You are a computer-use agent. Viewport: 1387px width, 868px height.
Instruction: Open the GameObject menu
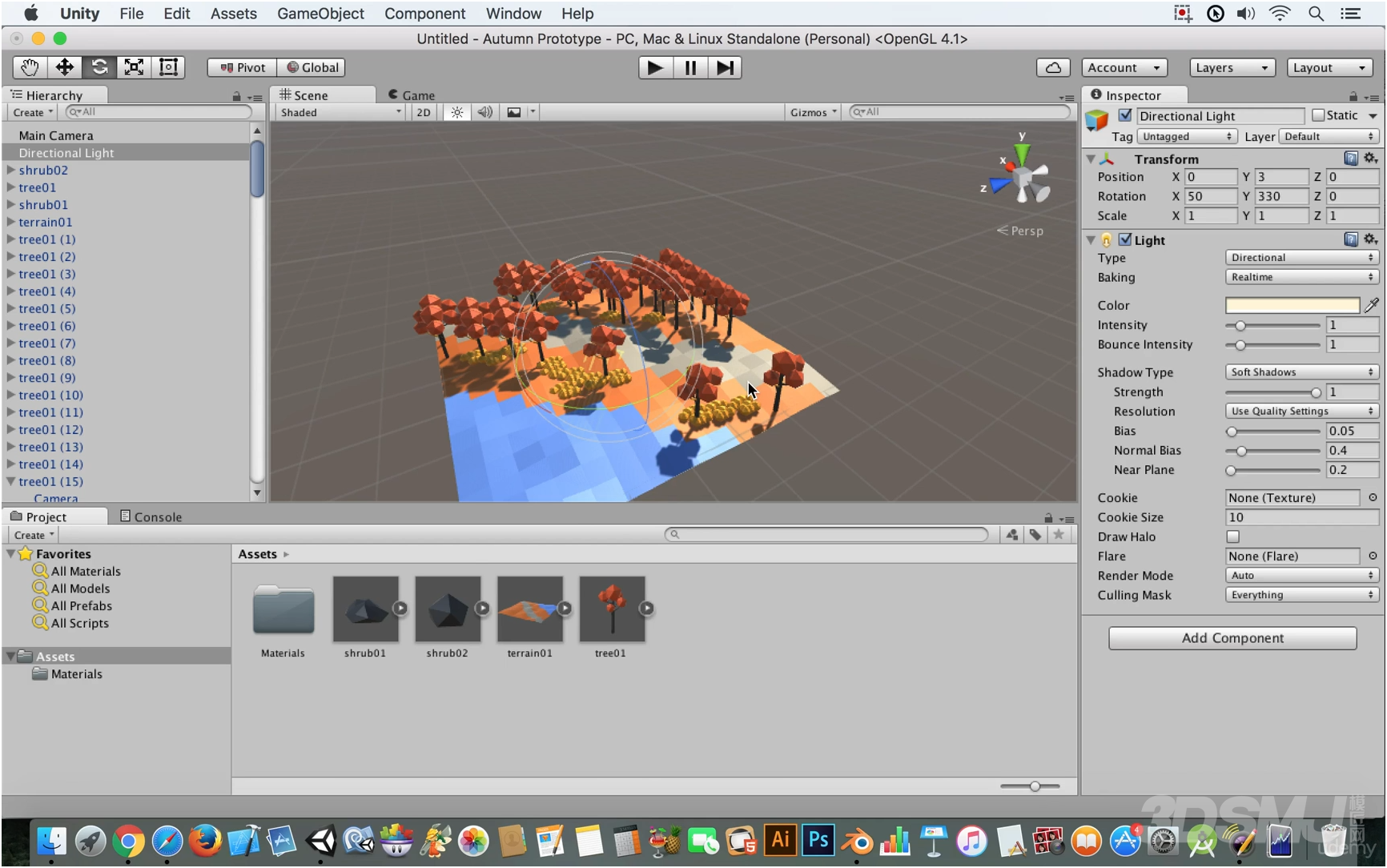[320, 14]
